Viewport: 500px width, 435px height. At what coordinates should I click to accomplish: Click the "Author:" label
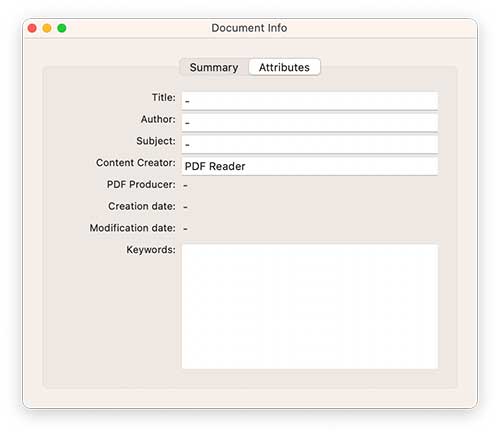(x=158, y=119)
